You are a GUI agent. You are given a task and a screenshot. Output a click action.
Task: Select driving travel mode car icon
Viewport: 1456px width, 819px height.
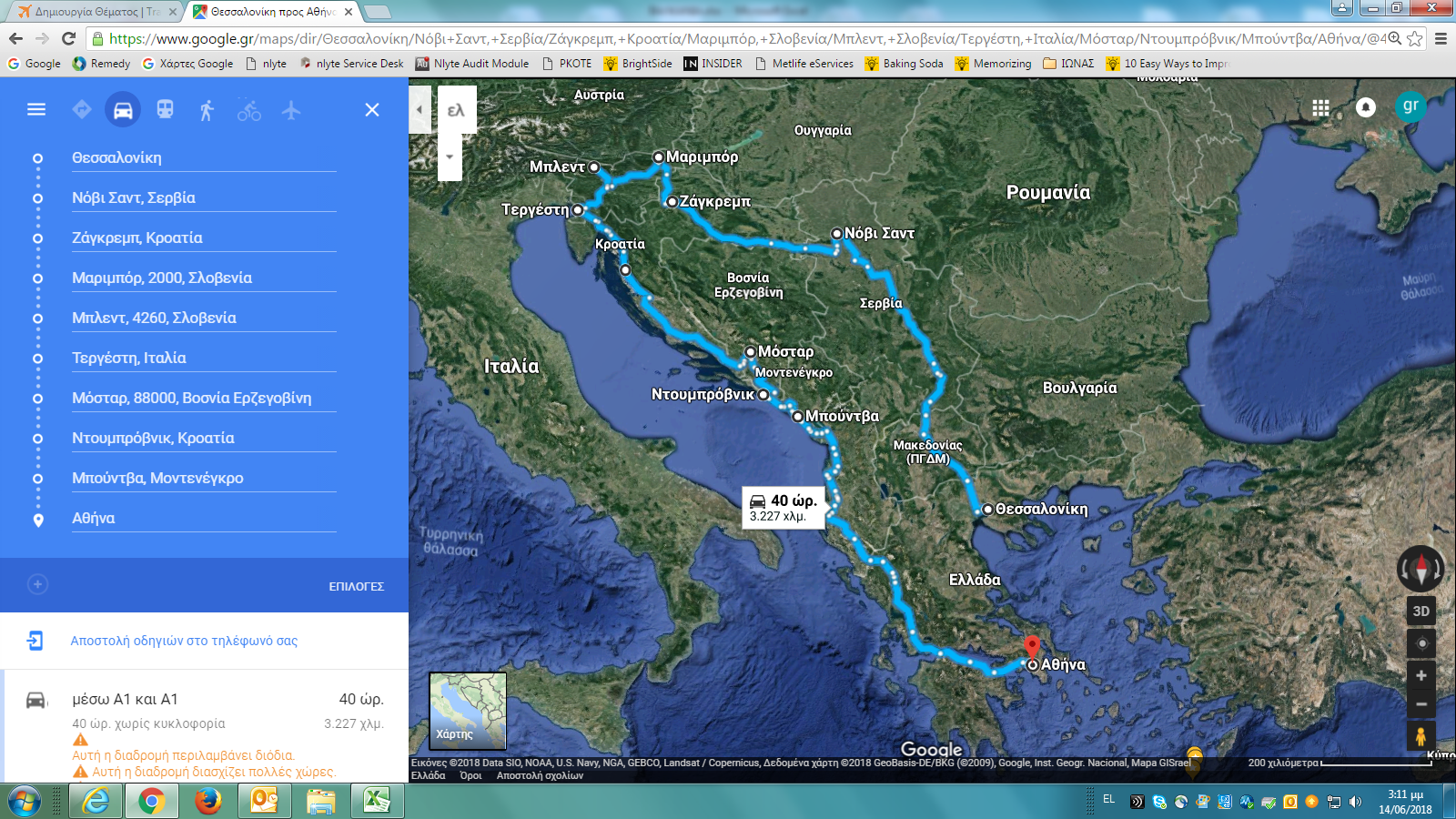(123, 110)
